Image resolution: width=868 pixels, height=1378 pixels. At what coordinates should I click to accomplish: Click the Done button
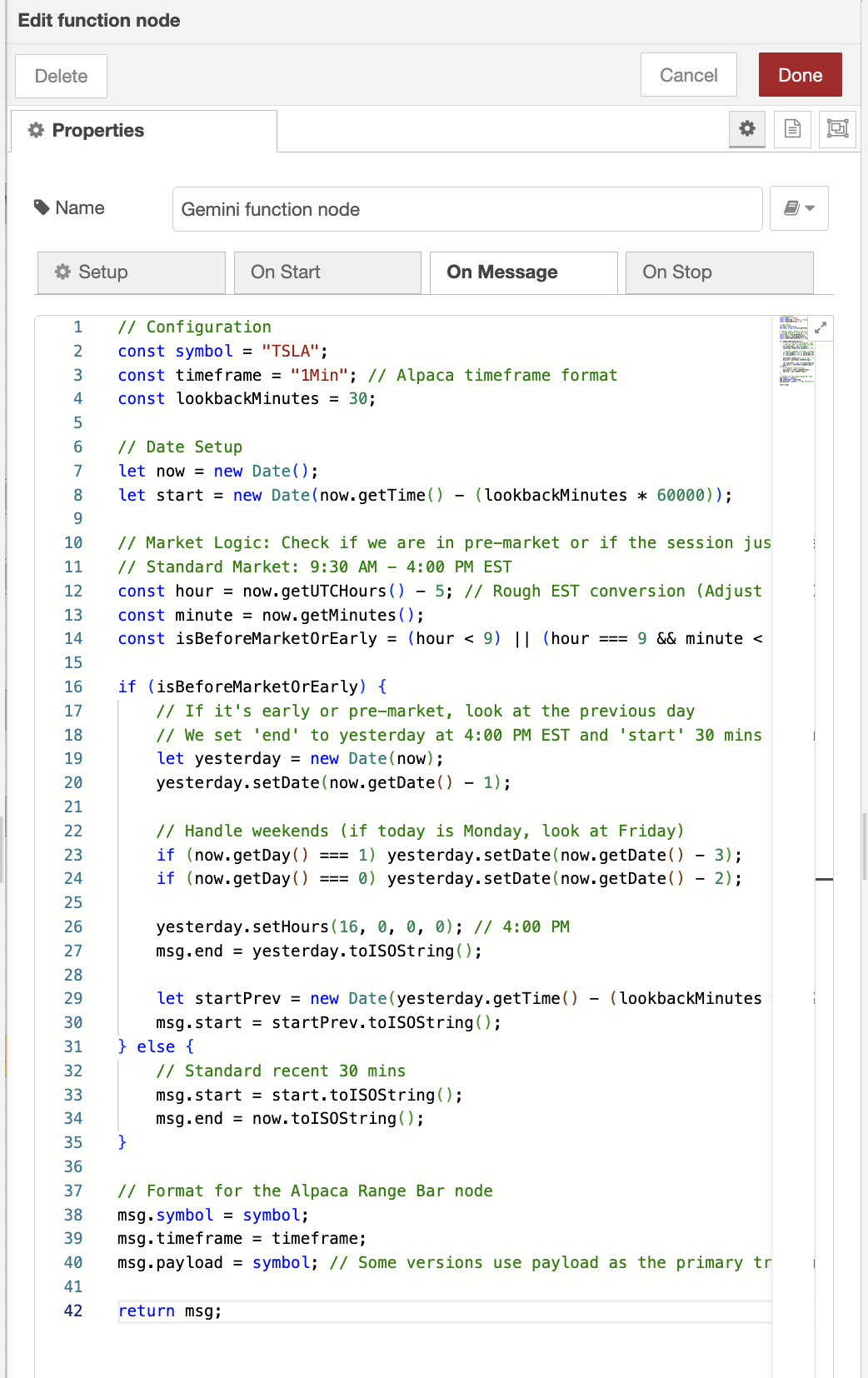pos(800,75)
